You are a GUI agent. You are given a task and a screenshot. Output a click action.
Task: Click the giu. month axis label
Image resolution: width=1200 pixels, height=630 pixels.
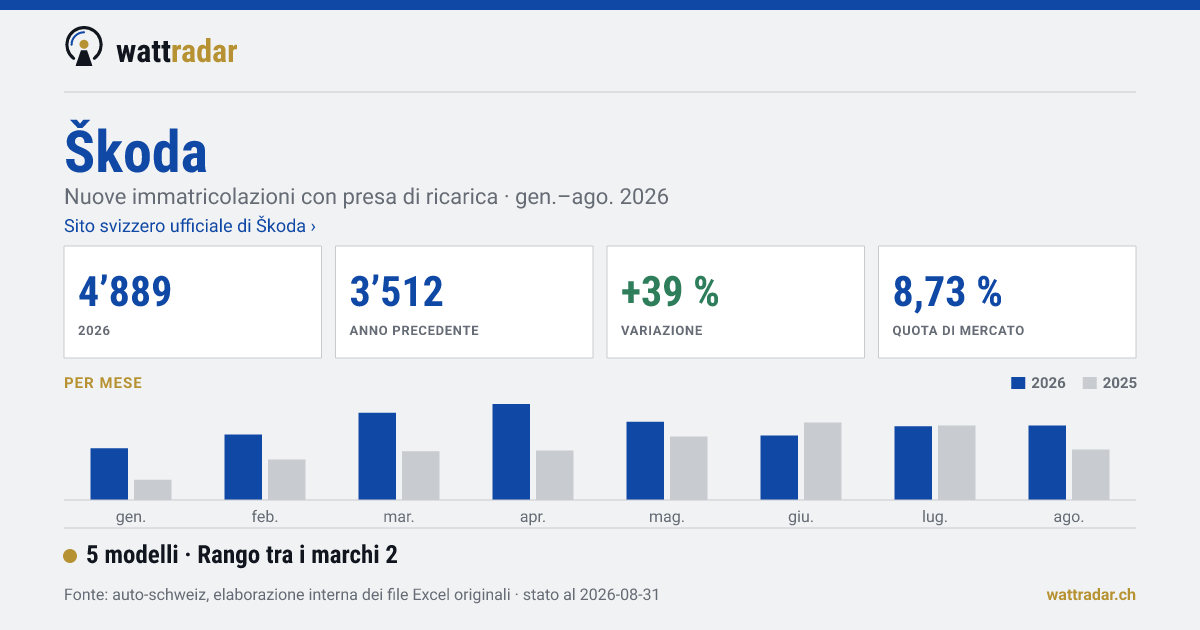click(801, 517)
